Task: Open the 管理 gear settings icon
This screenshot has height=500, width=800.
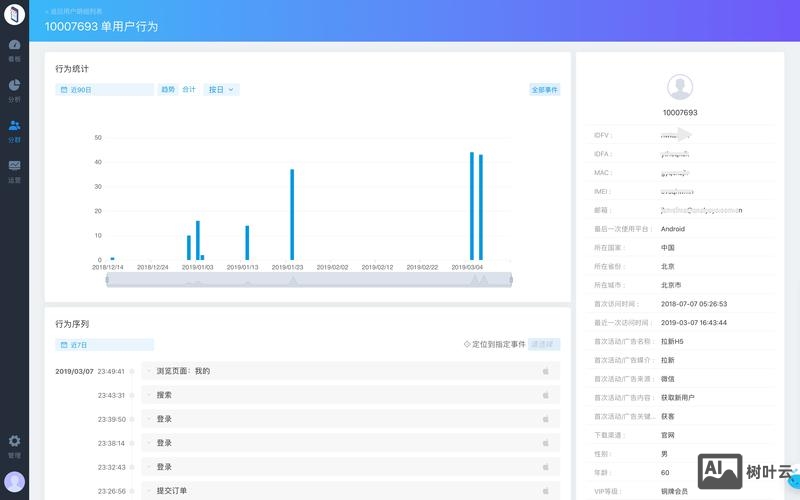Action: click(x=14, y=444)
